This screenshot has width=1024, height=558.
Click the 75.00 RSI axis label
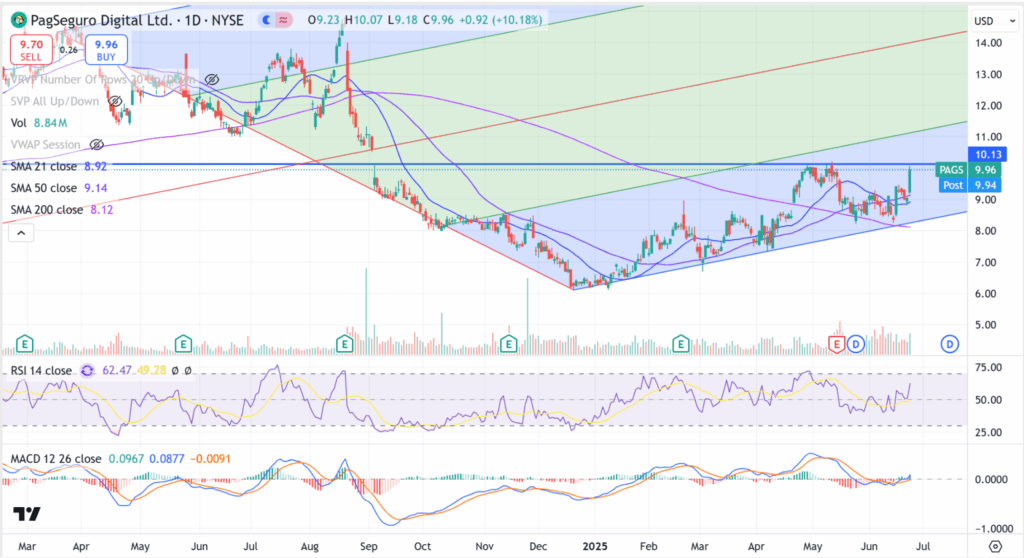pyautogui.click(x=988, y=368)
